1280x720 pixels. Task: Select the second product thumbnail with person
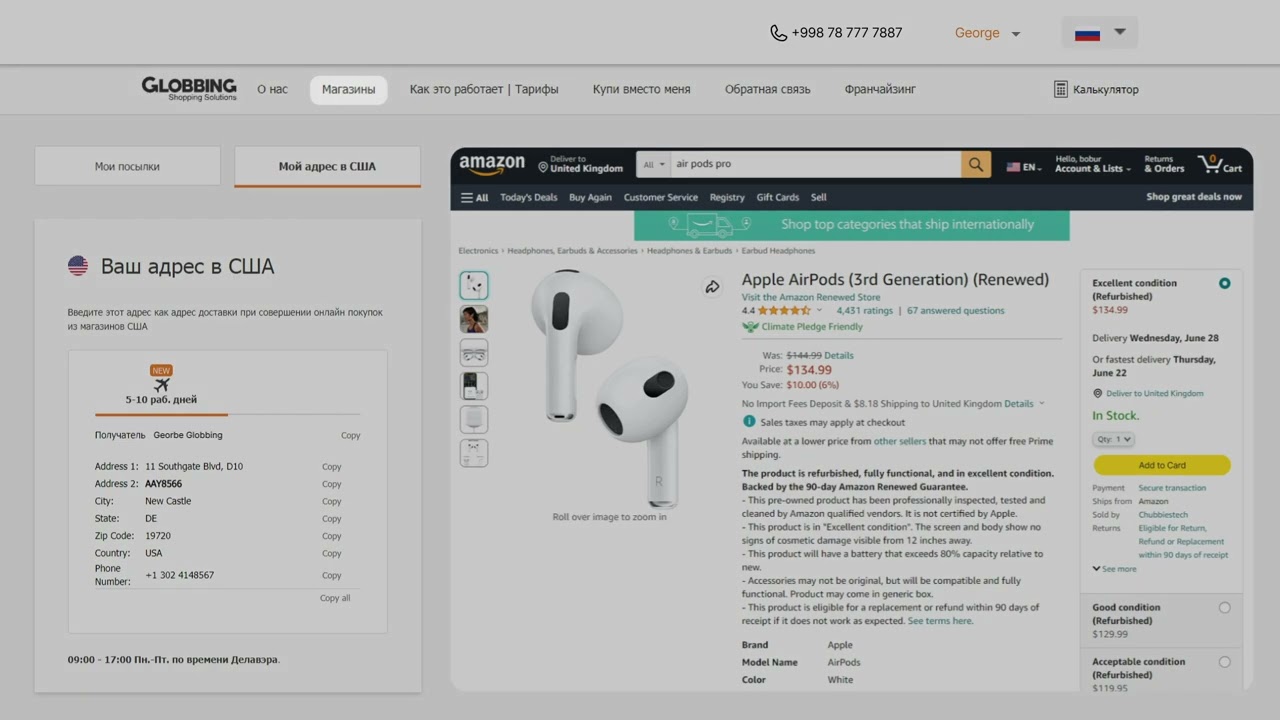coord(474,319)
